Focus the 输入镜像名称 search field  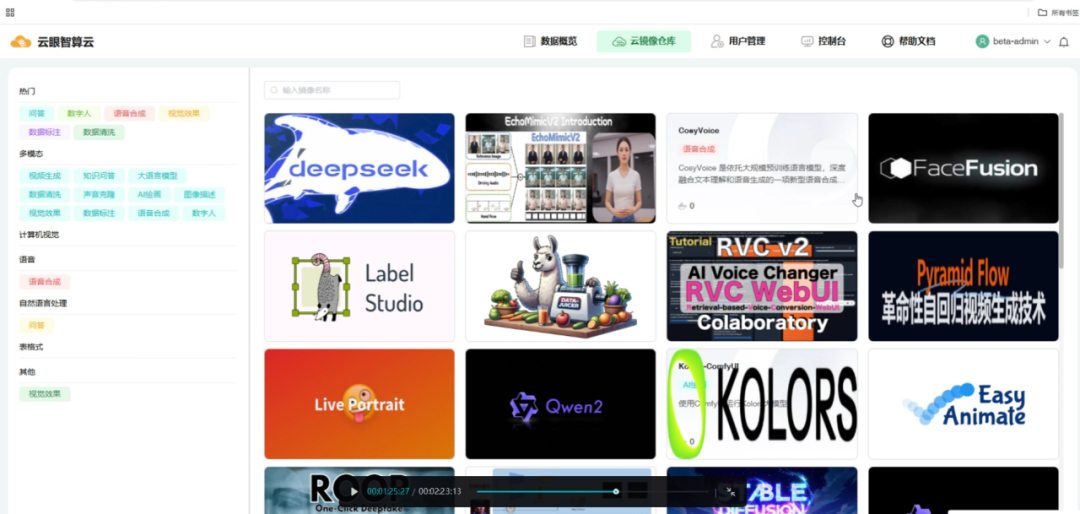(331, 90)
